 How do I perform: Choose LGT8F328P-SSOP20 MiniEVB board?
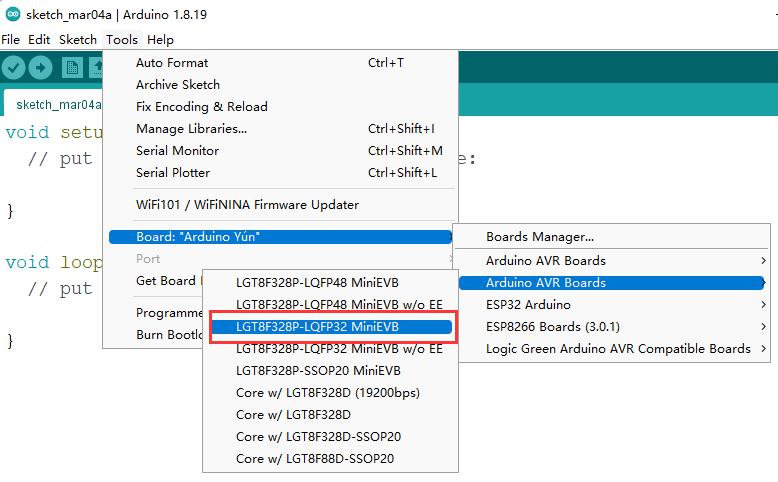click(x=318, y=370)
